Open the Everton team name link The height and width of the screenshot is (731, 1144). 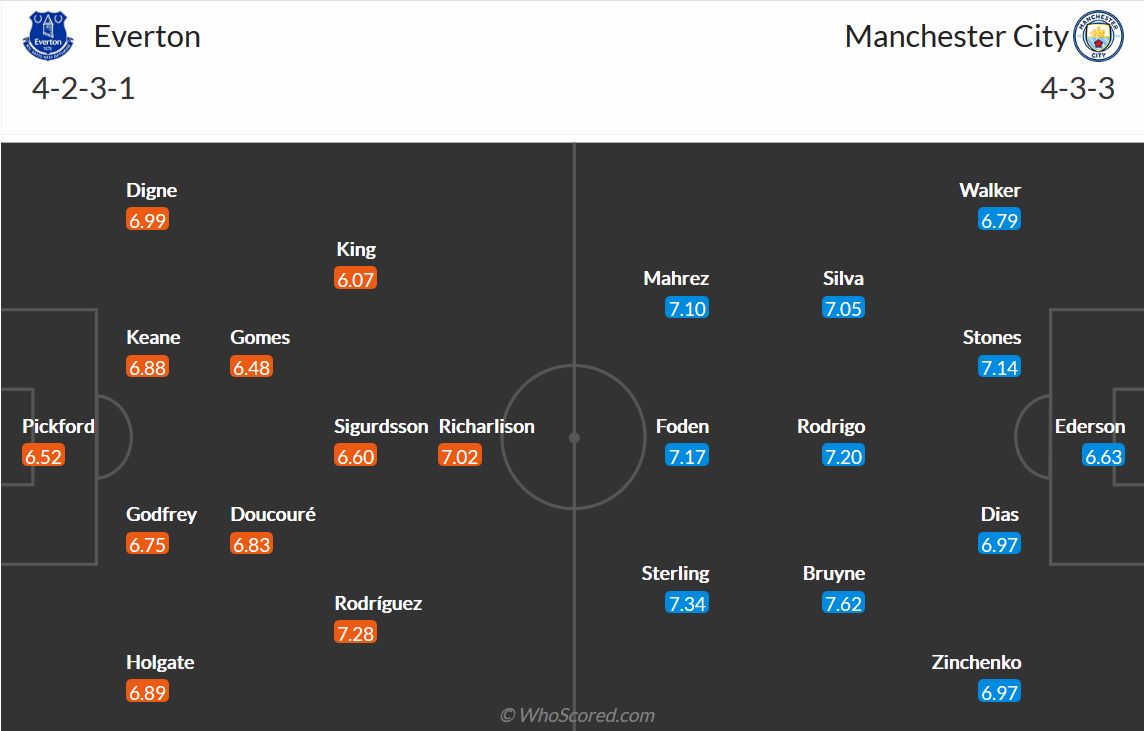pos(147,36)
